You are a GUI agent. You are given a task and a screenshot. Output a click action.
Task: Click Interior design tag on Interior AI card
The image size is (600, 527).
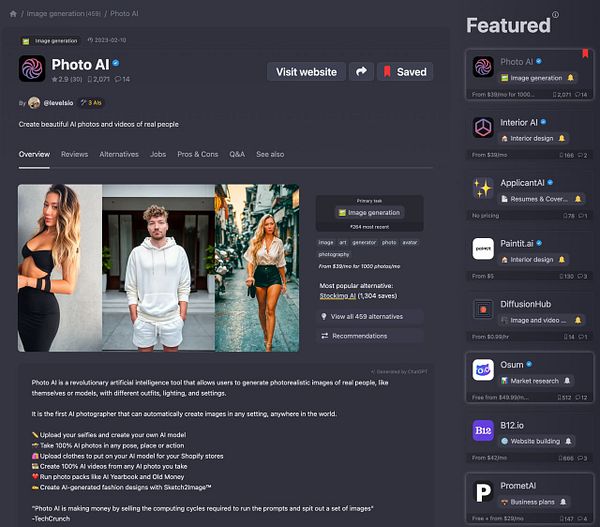click(x=528, y=139)
